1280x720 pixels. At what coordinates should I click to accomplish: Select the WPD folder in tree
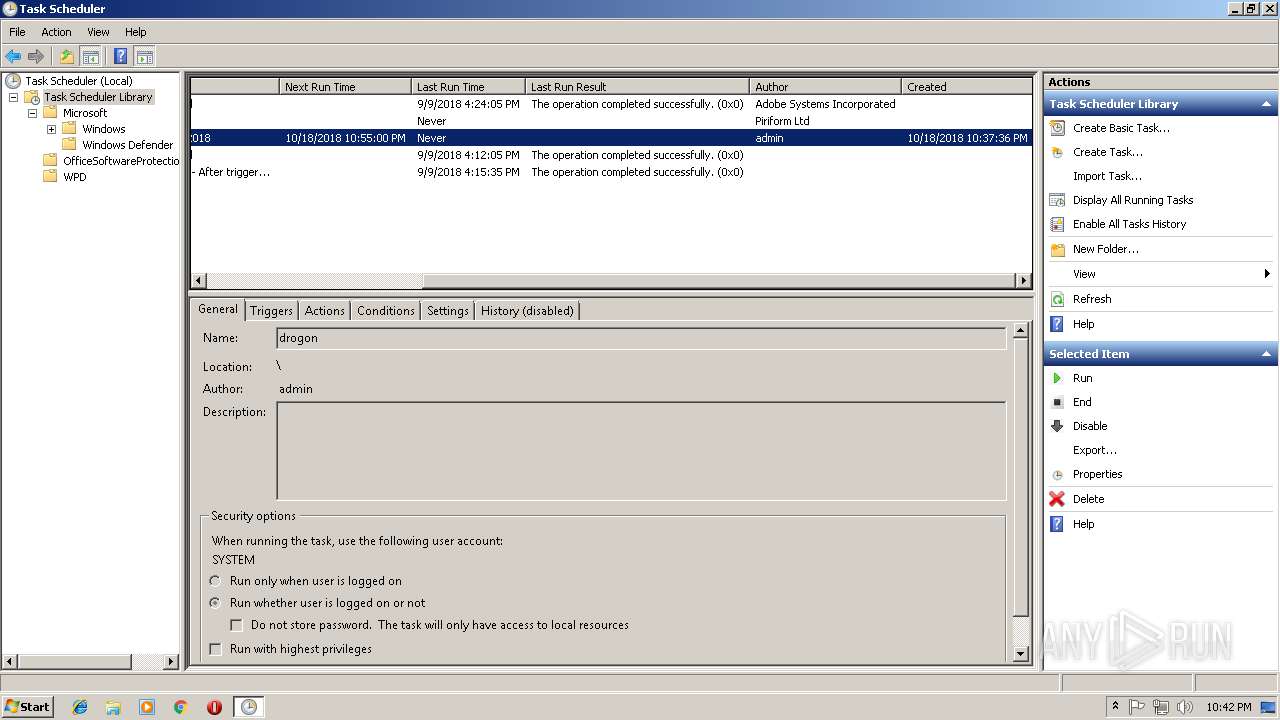coord(74,177)
